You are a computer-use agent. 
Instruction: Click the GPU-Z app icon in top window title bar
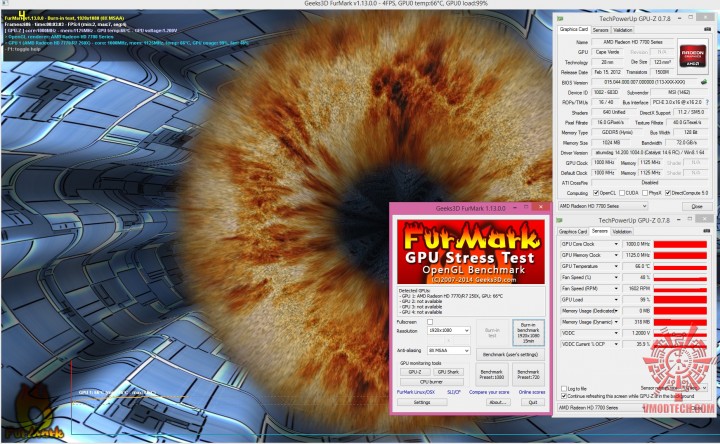[560, 18]
